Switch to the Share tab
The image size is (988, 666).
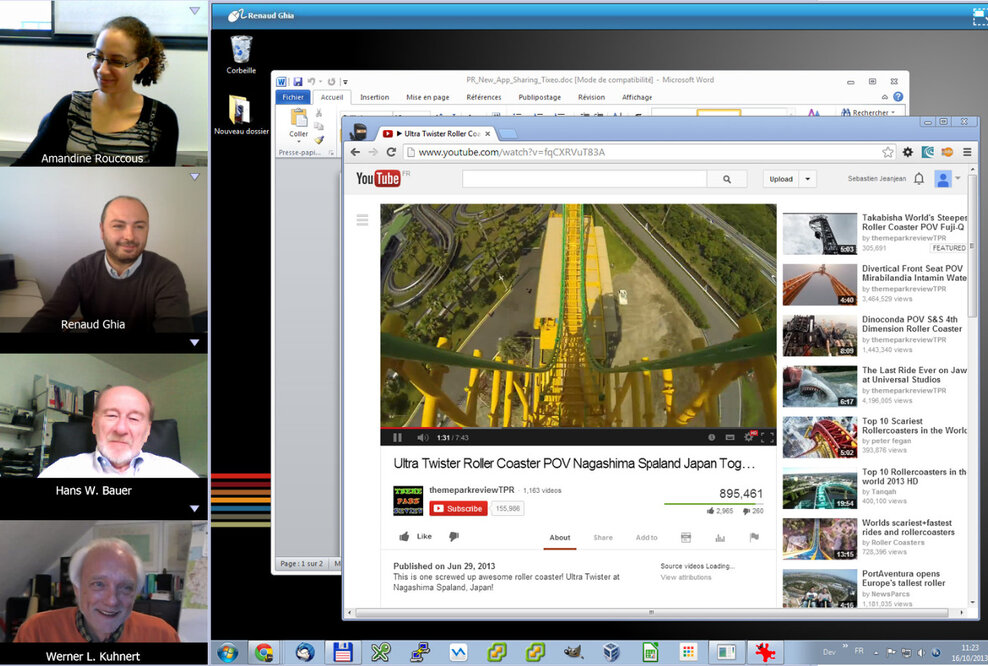pyautogui.click(x=603, y=538)
